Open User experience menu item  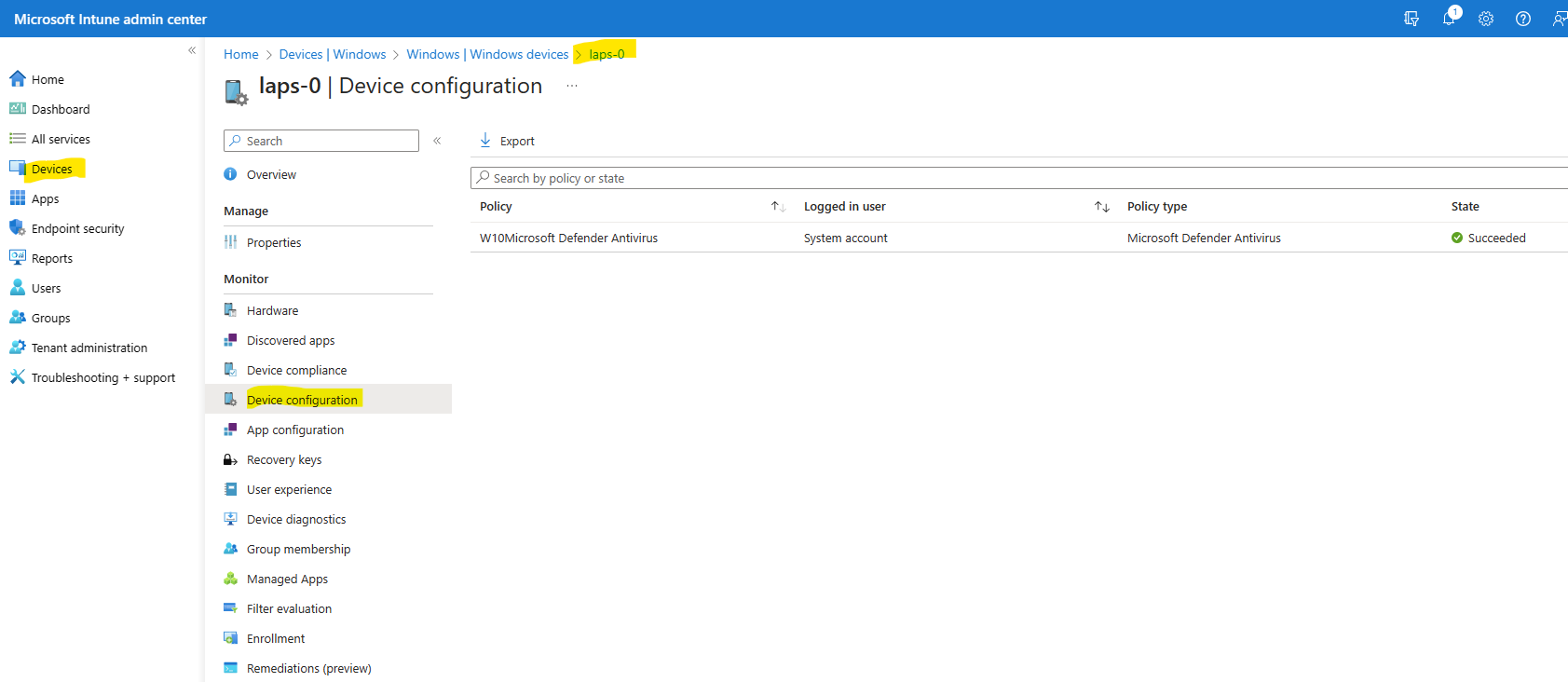(x=289, y=490)
